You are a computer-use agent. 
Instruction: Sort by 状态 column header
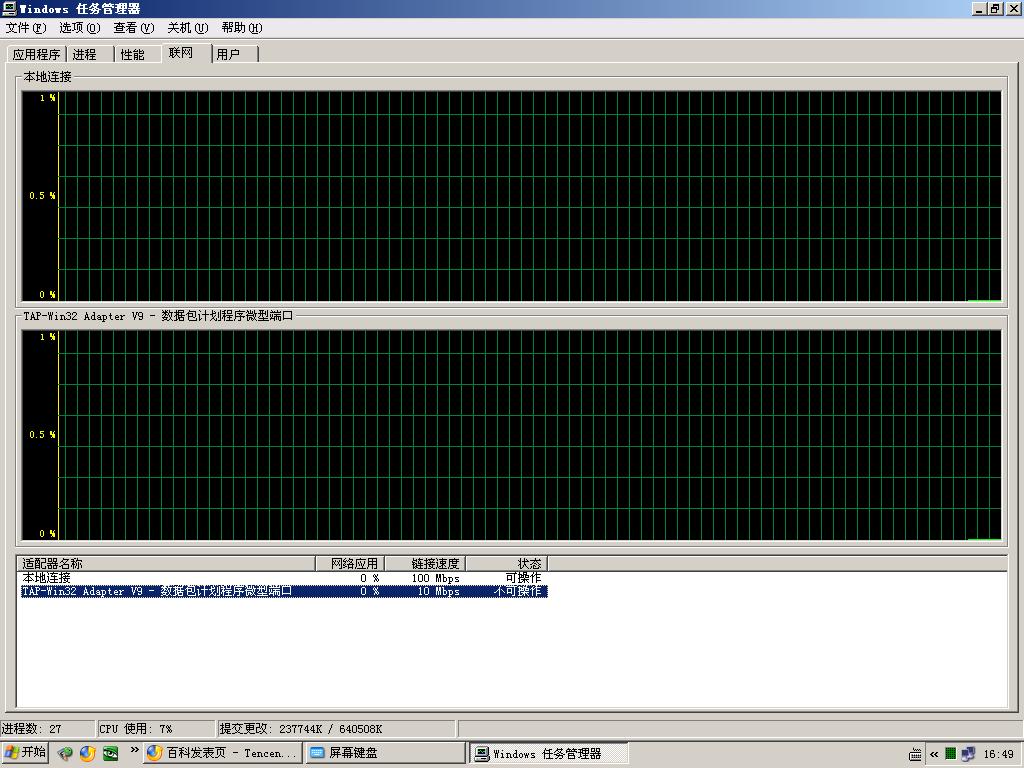pos(507,564)
